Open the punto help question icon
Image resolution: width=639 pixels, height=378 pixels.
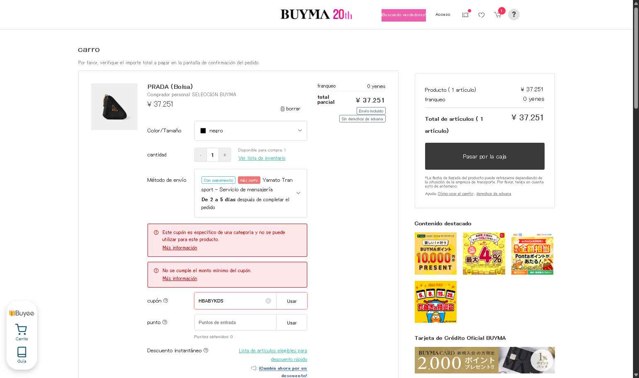[165, 322]
